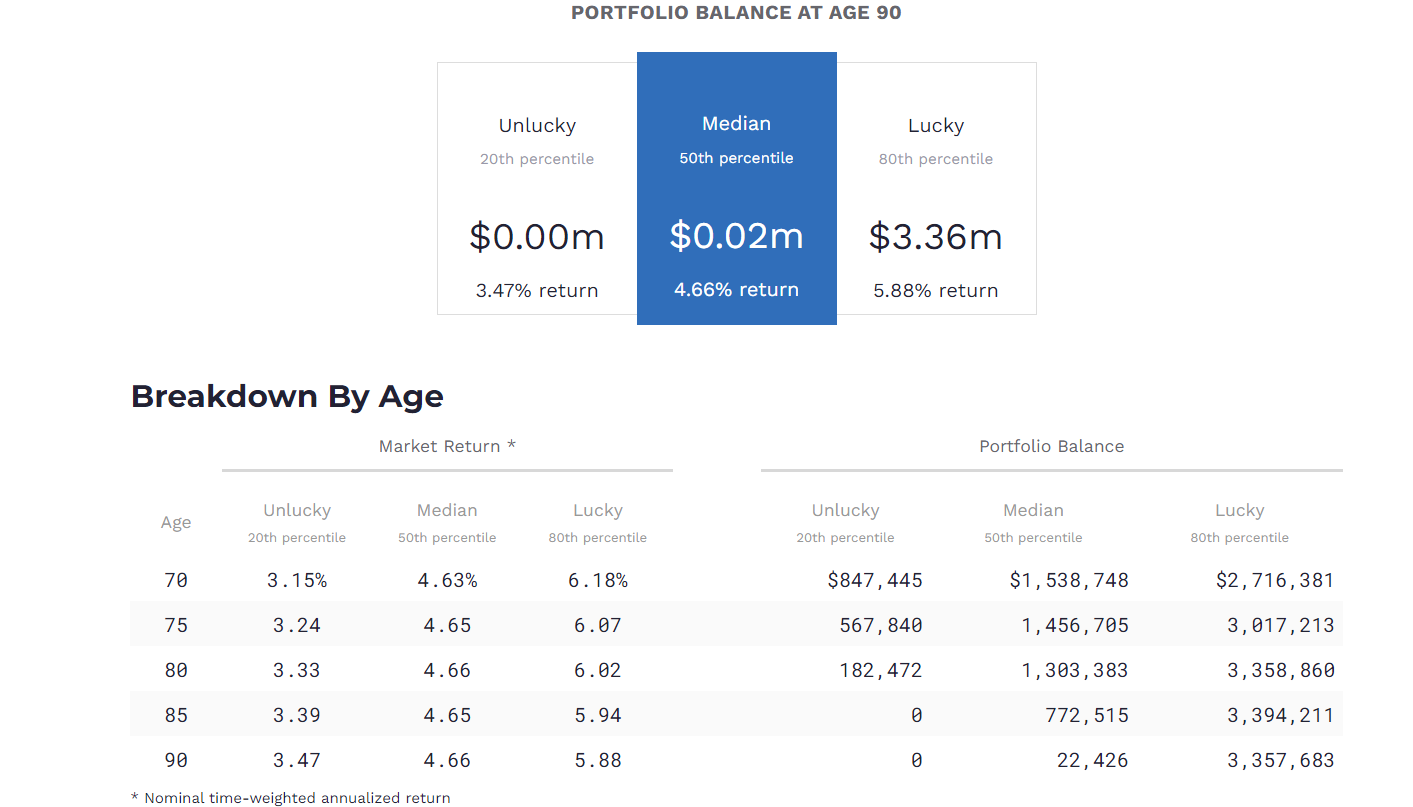Click the "Age" column header
Screen dimensions: 1413x807
[x=176, y=522]
